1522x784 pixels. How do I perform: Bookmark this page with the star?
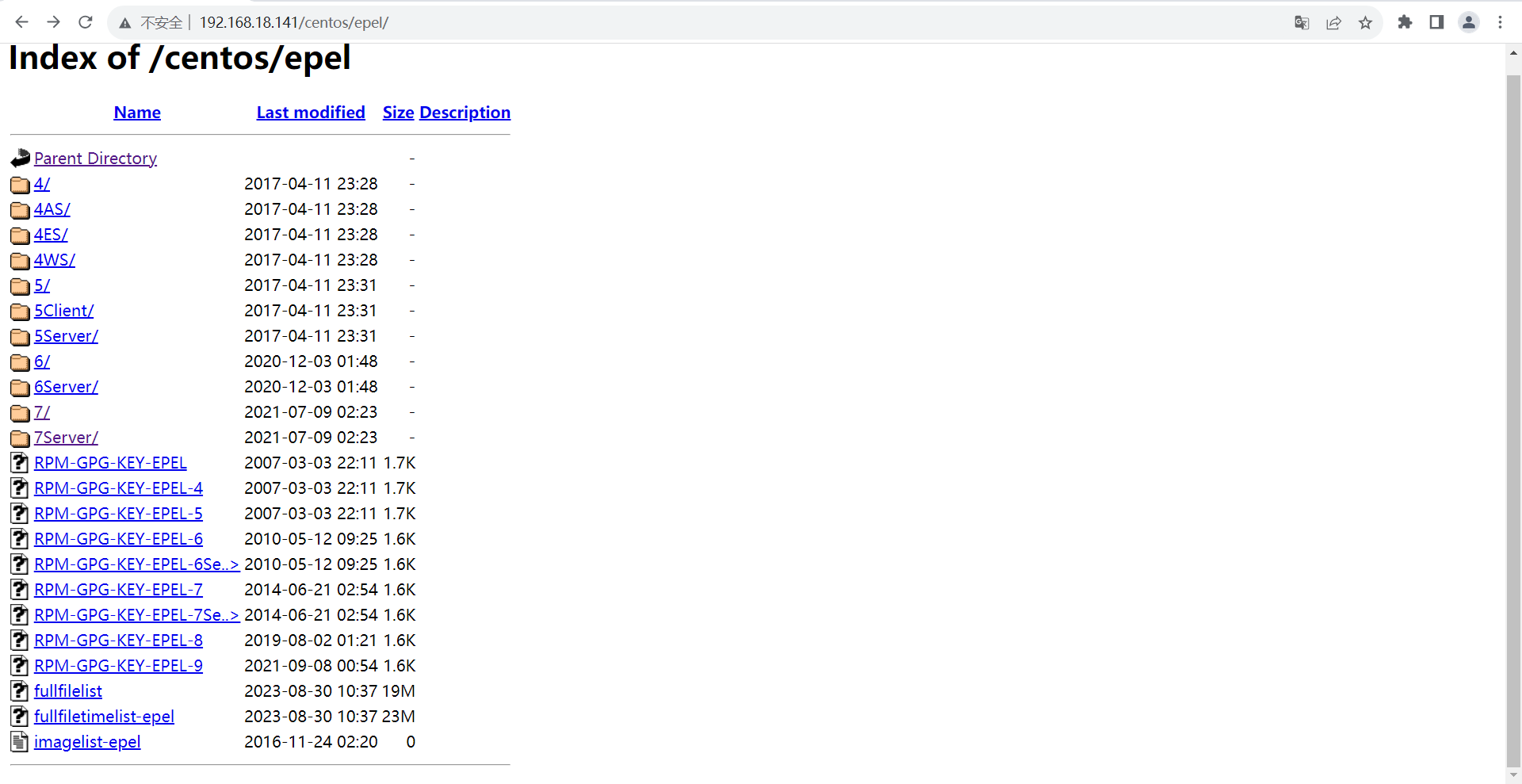click(1365, 22)
